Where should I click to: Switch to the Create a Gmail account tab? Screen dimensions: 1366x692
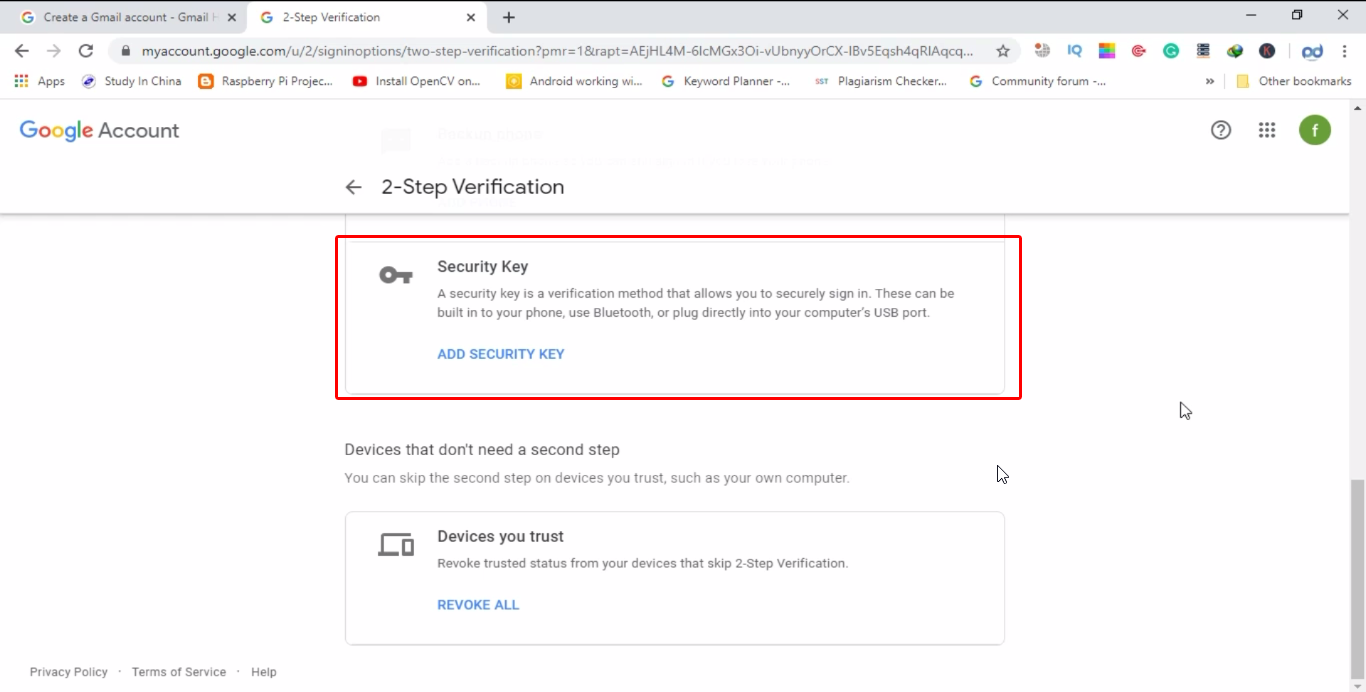click(x=123, y=17)
